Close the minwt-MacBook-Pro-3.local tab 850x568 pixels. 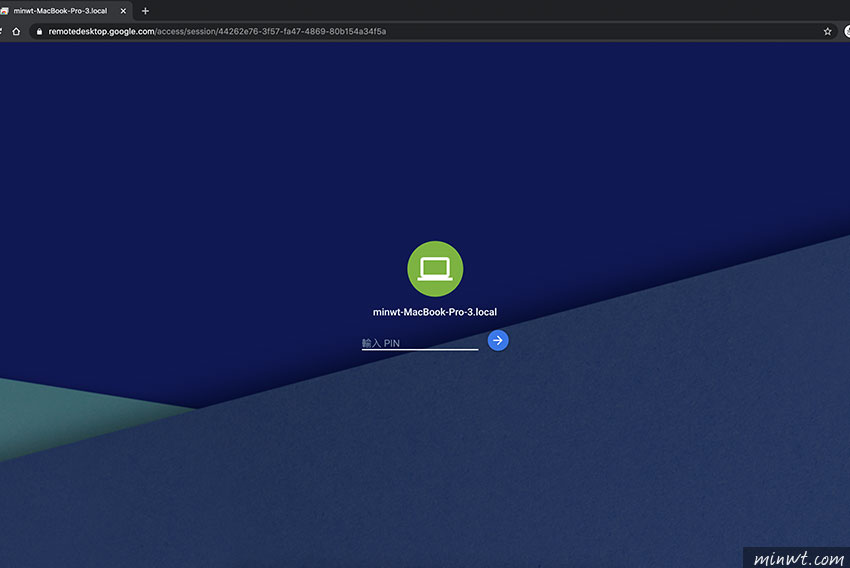(123, 11)
